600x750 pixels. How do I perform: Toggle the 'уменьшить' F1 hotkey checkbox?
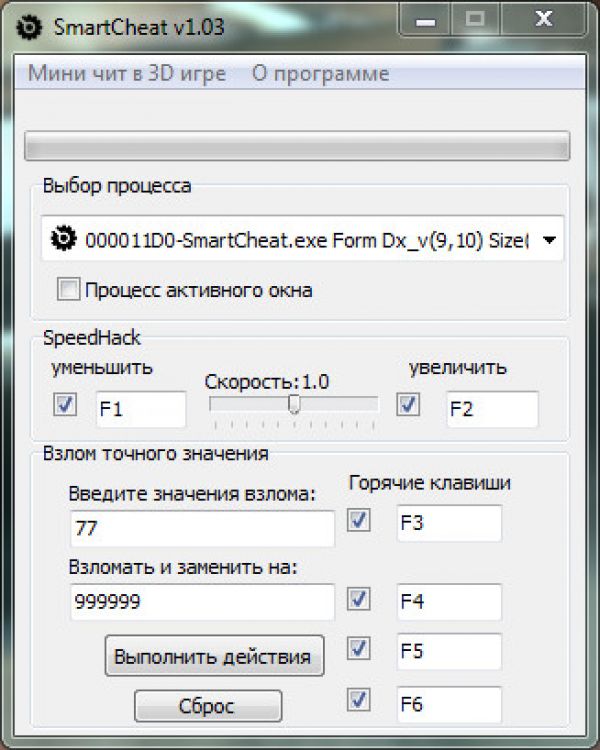(66, 405)
